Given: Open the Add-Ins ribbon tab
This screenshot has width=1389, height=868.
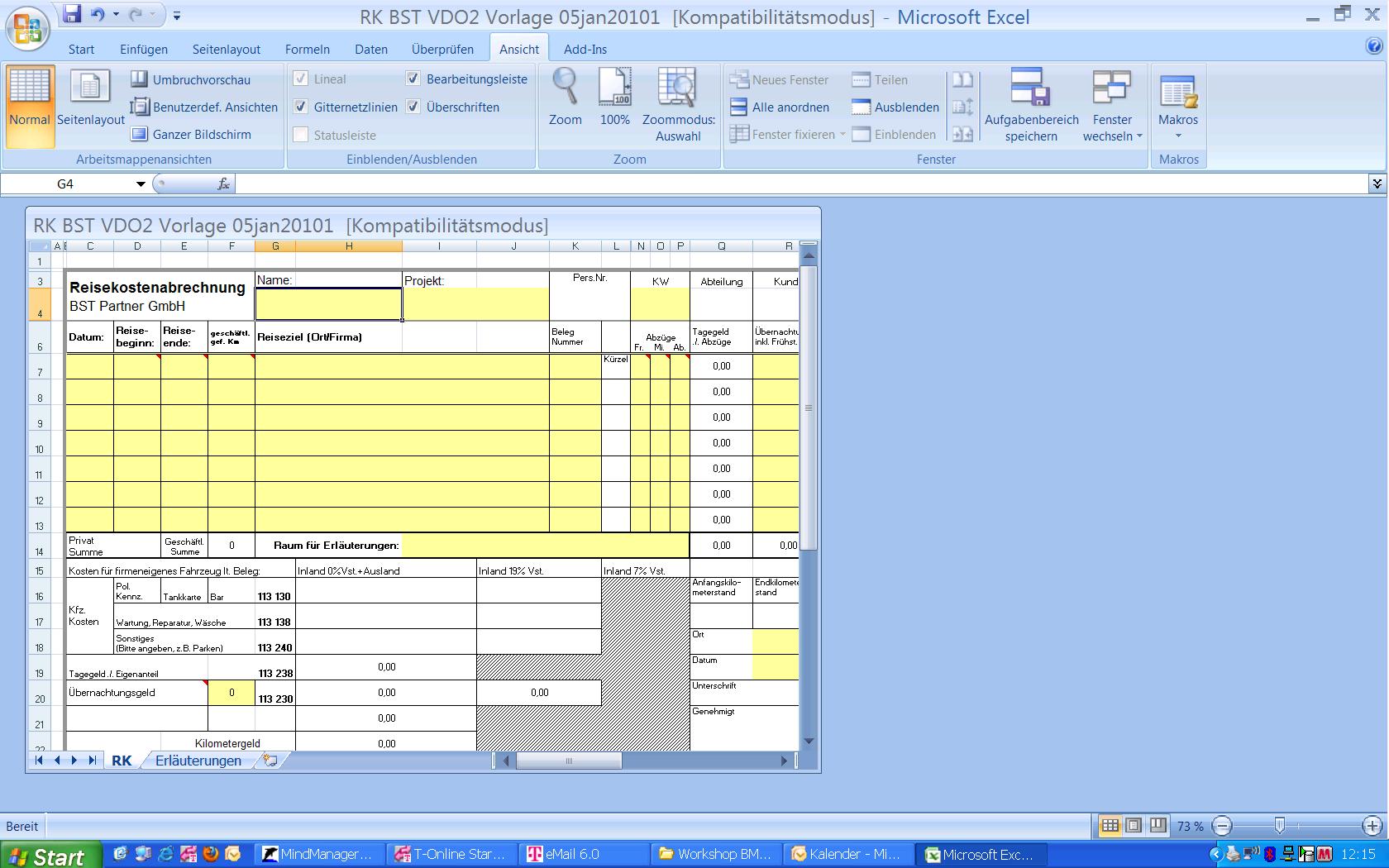Looking at the screenshot, I should (x=585, y=49).
